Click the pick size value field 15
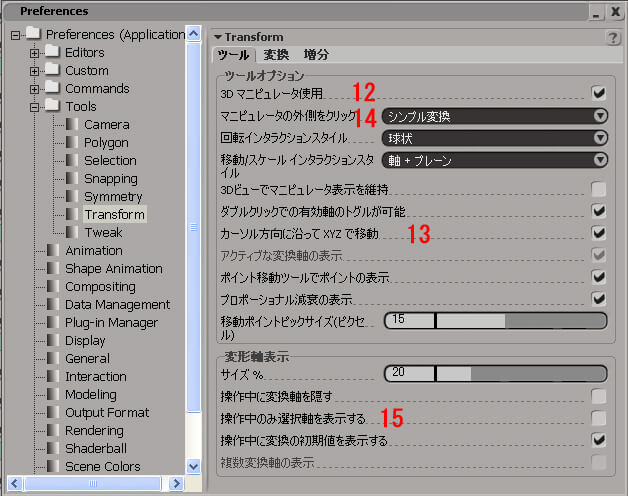The image size is (628, 496). pyautogui.click(x=409, y=321)
